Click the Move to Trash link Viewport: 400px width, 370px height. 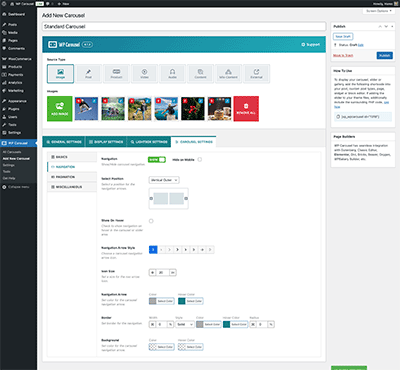[343, 55]
